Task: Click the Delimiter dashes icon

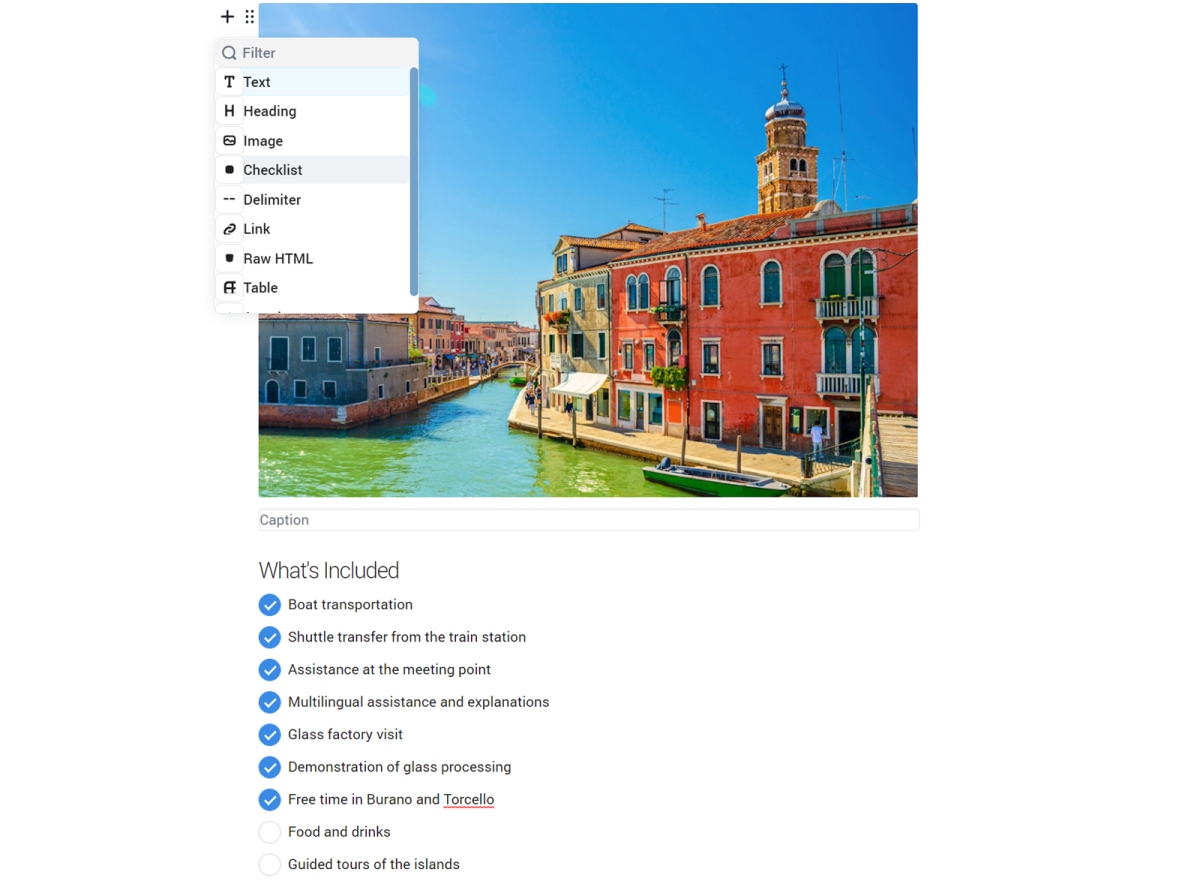Action: 229,199
